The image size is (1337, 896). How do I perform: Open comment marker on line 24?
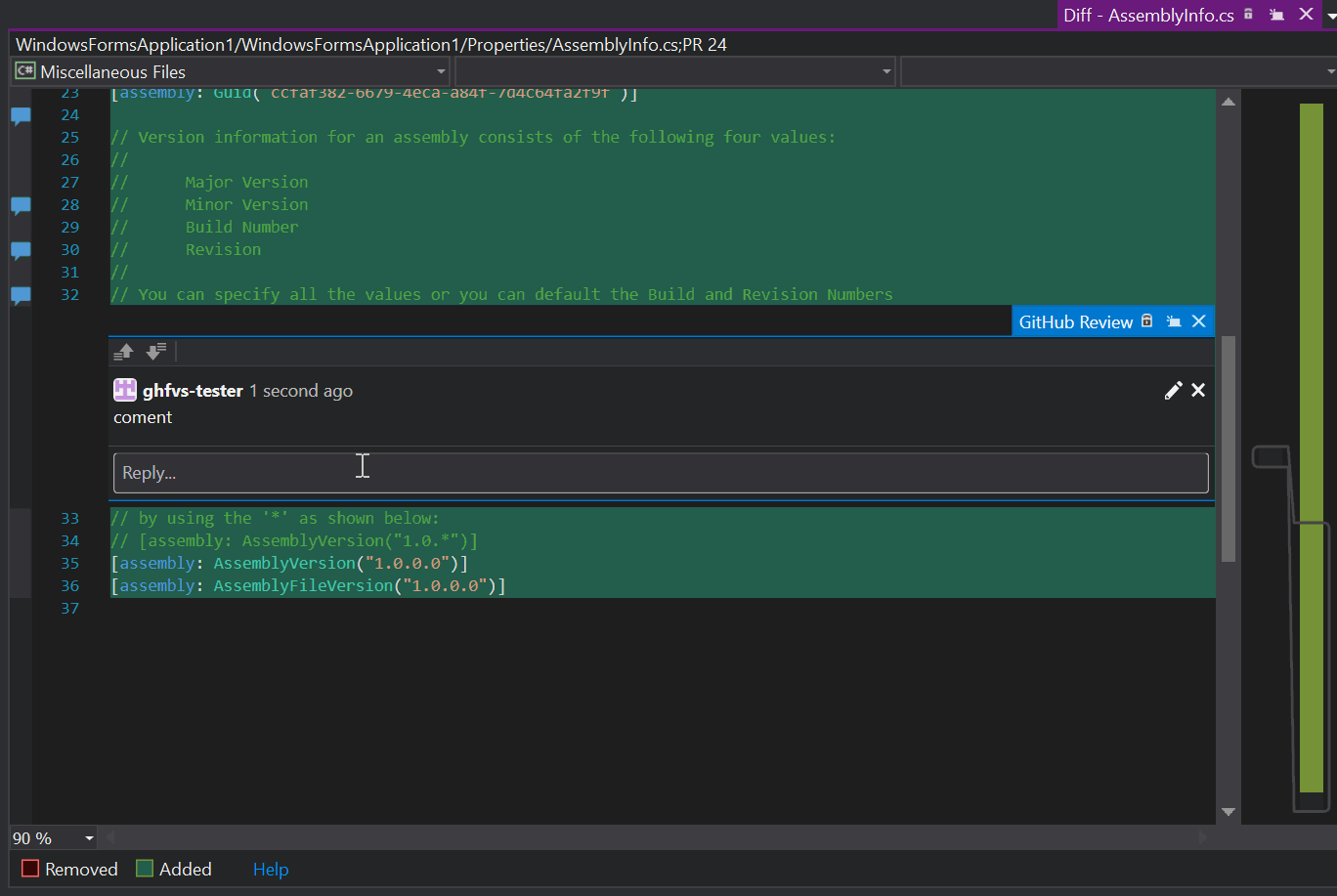[21, 116]
